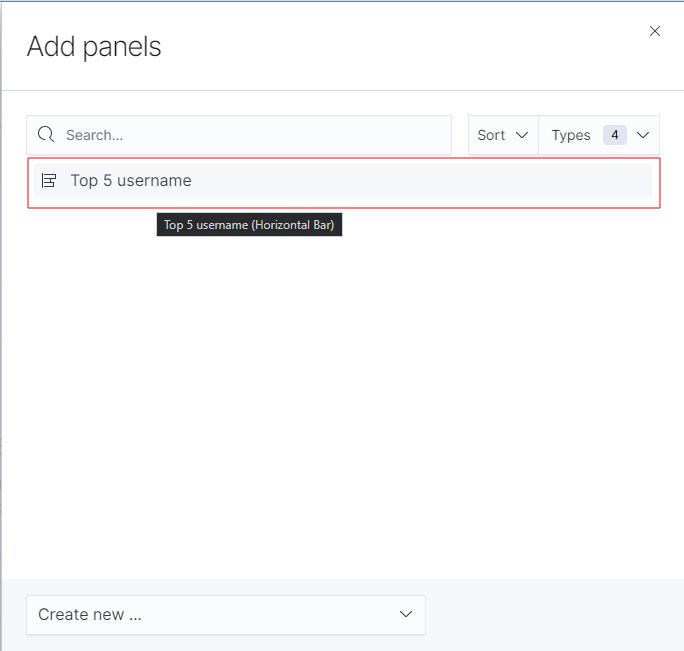
Task: Close the Add panels flyout
Action: point(655,31)
